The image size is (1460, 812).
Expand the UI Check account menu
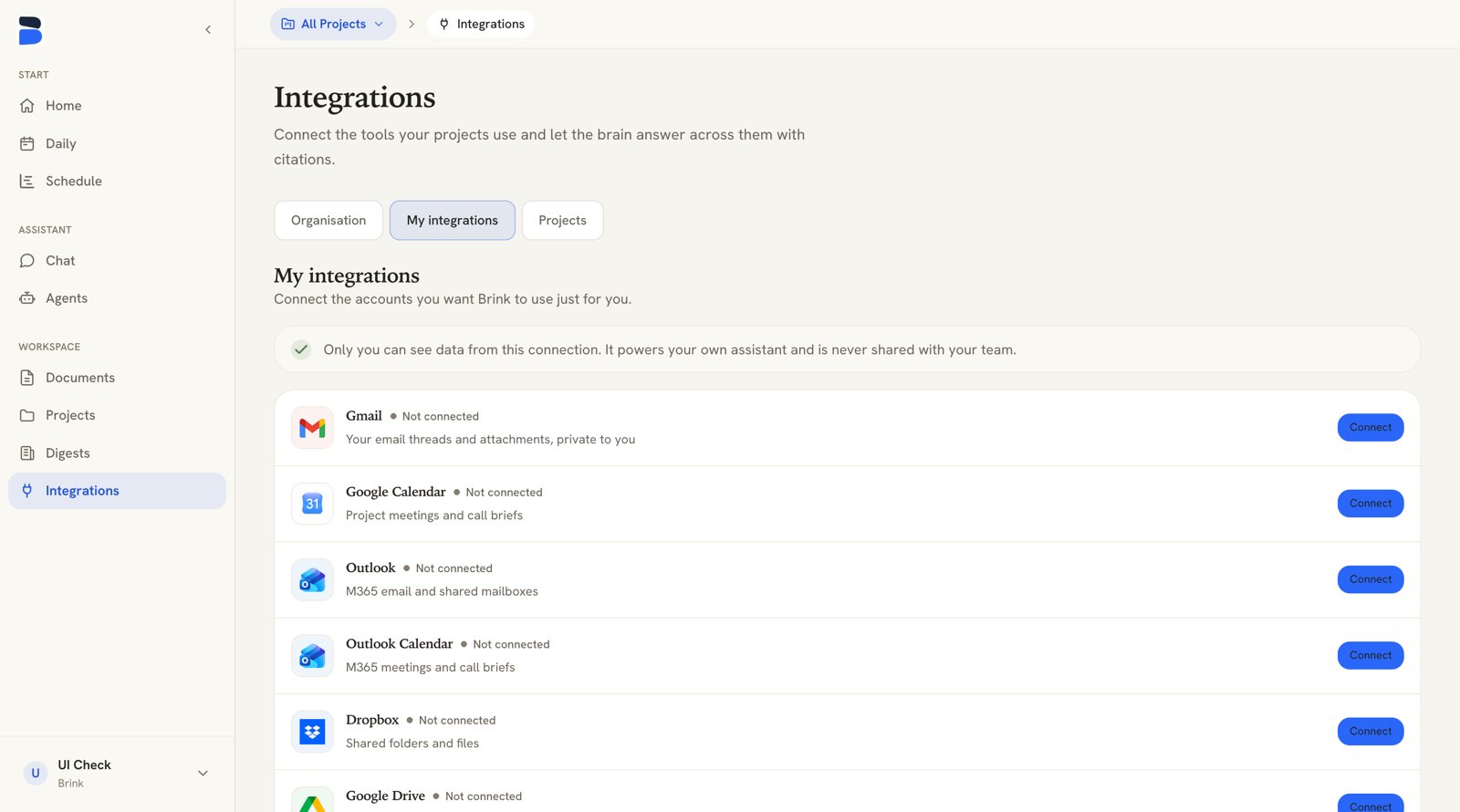coord(203,774)
